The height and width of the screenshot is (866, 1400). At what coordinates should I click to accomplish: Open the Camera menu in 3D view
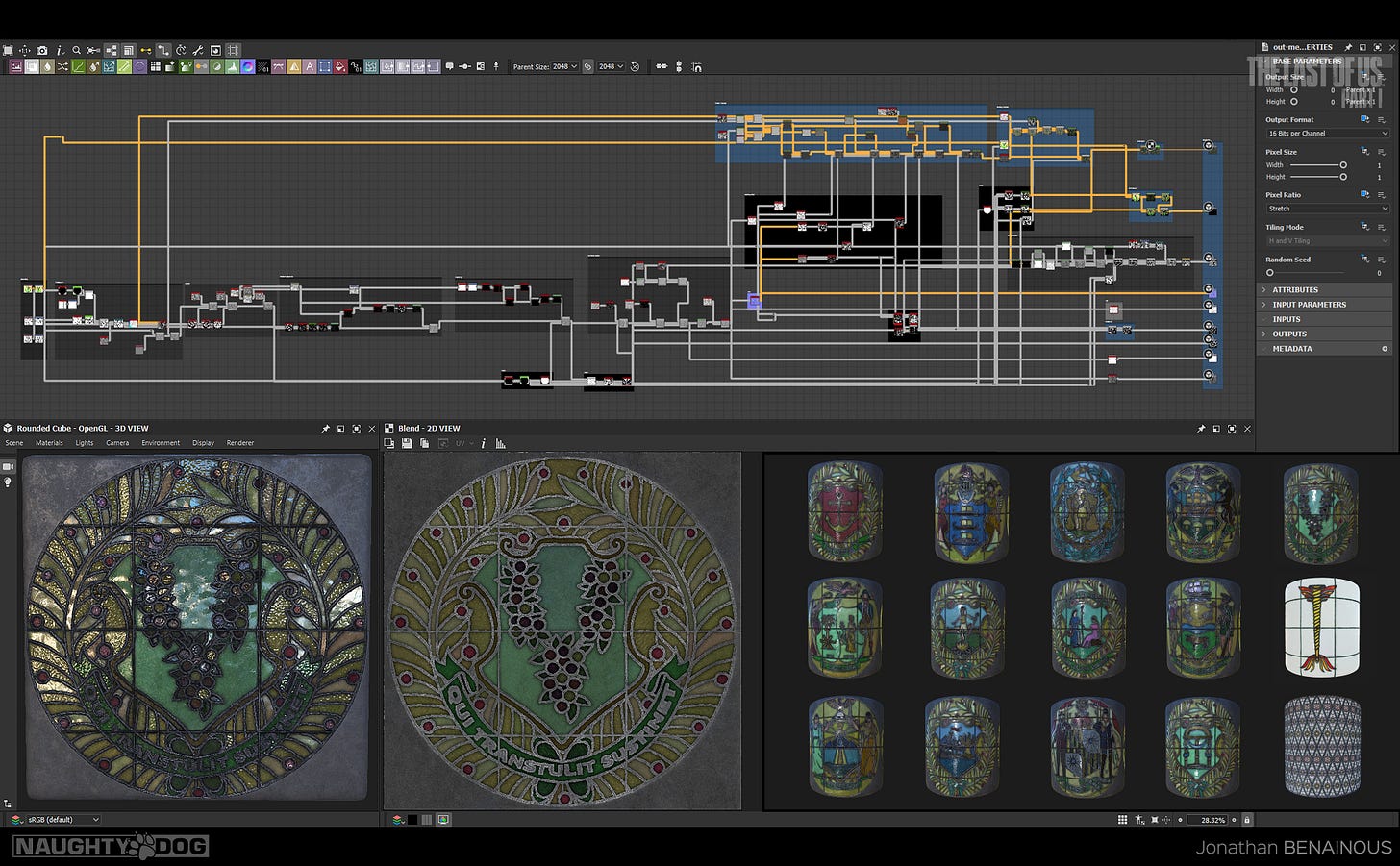(117, 443)
